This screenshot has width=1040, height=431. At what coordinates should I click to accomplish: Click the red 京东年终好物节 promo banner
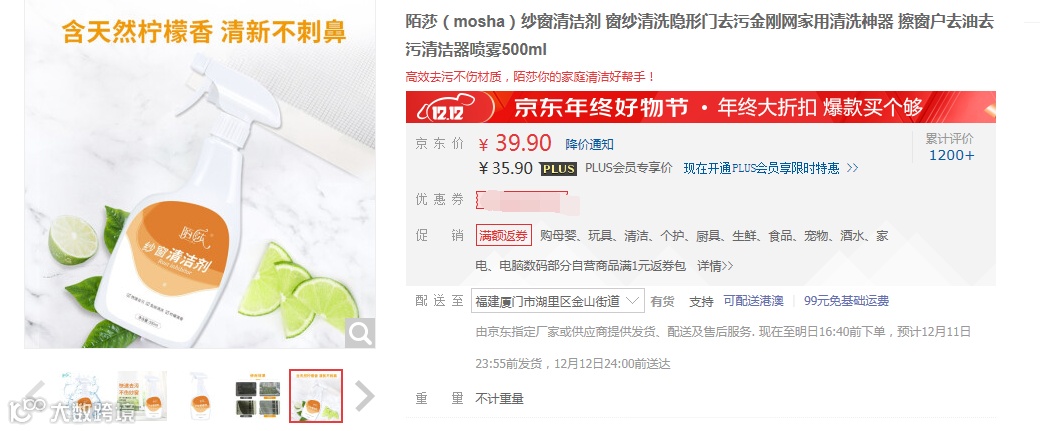(x=700, y=107)
